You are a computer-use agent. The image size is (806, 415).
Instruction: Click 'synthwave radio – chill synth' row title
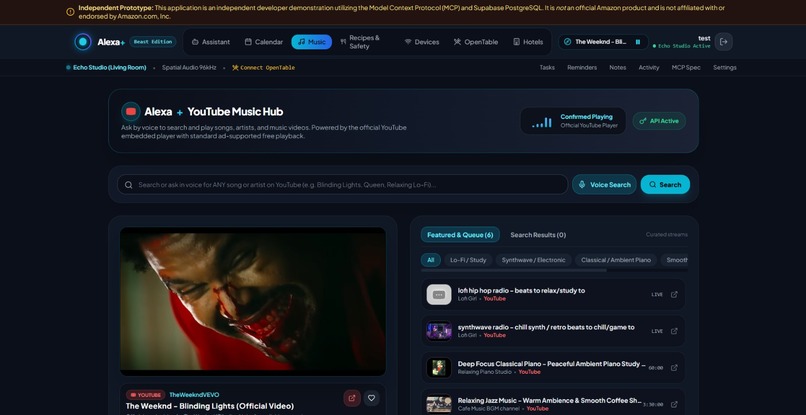(546, 327)
